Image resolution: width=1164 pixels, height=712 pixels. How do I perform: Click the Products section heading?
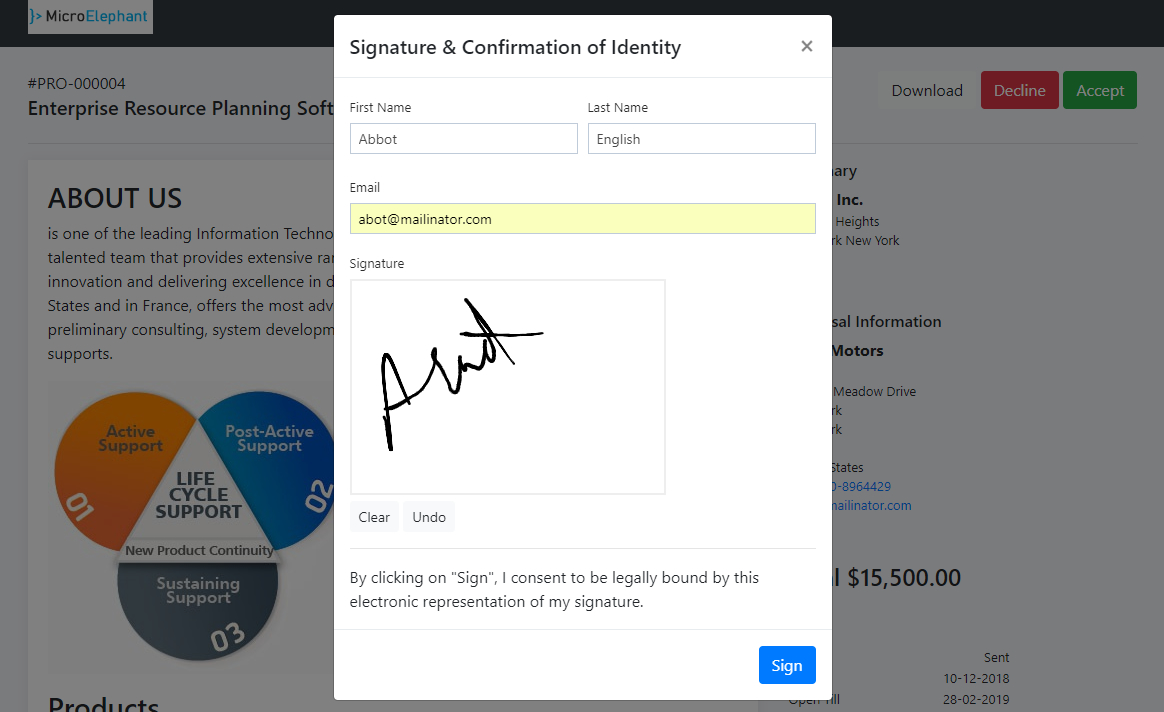click(103, 703)
